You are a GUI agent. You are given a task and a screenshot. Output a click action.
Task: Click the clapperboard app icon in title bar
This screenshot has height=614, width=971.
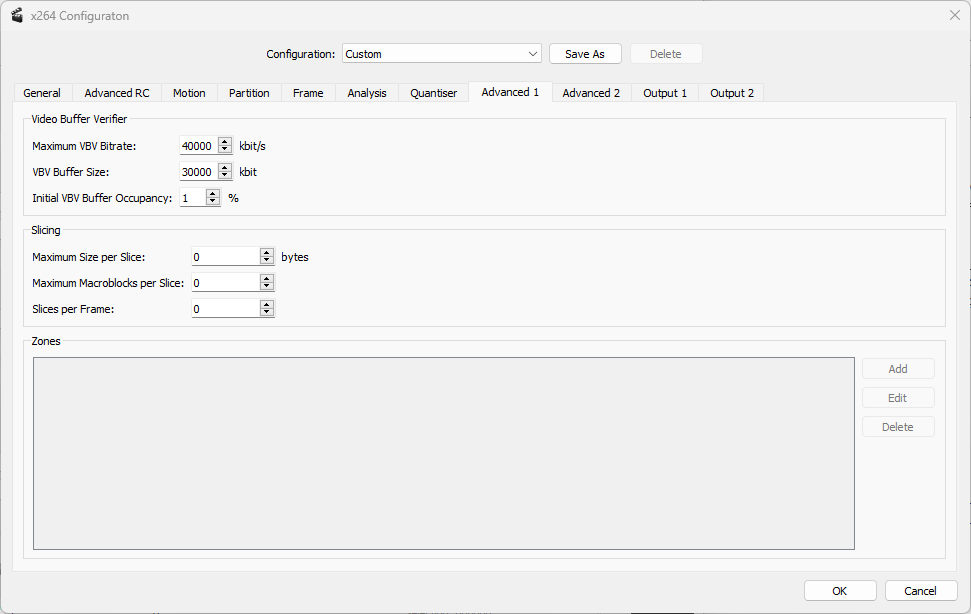(x=17, y=15)
